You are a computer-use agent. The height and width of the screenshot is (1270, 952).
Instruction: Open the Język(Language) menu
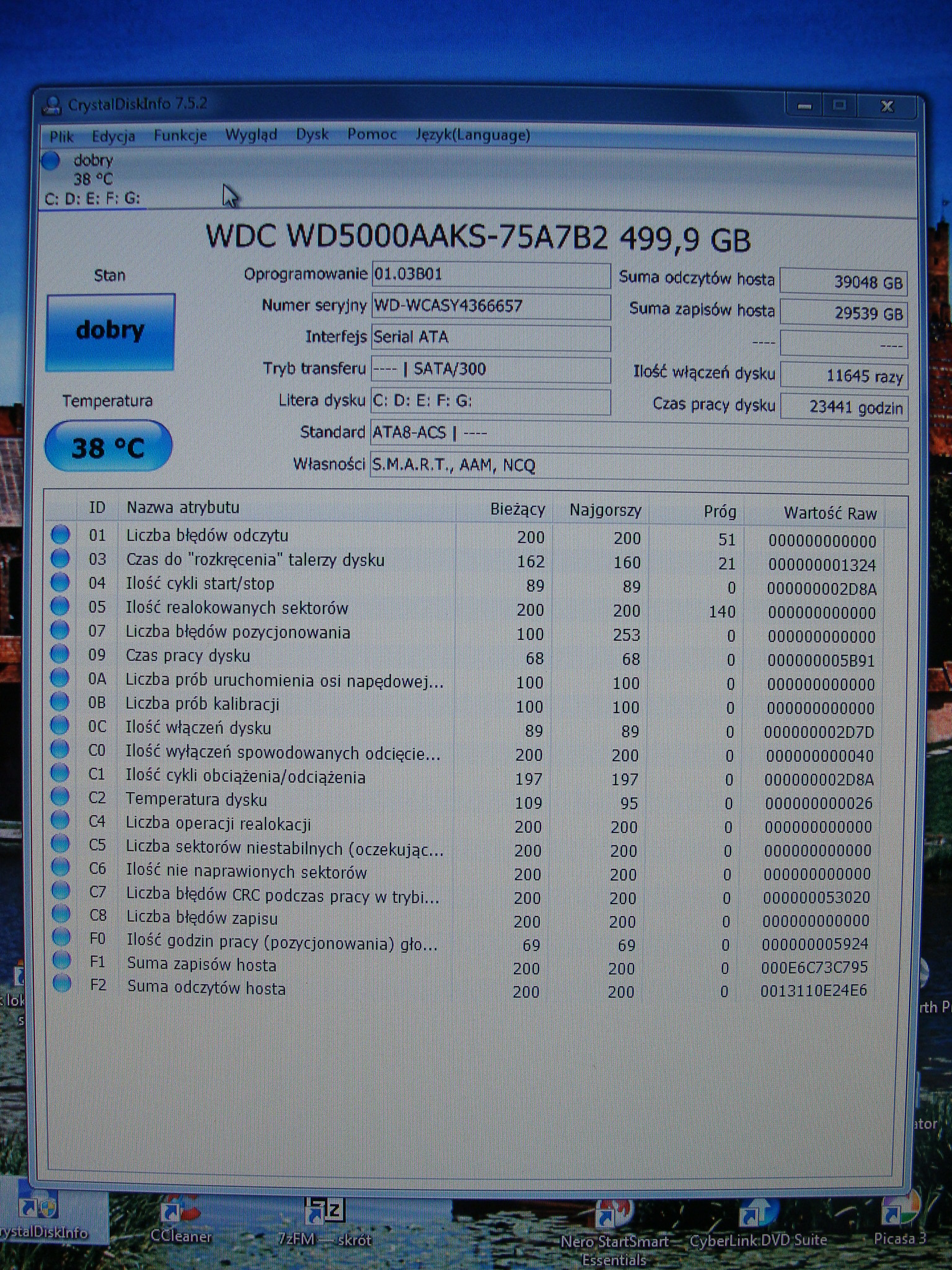[473, 135]
